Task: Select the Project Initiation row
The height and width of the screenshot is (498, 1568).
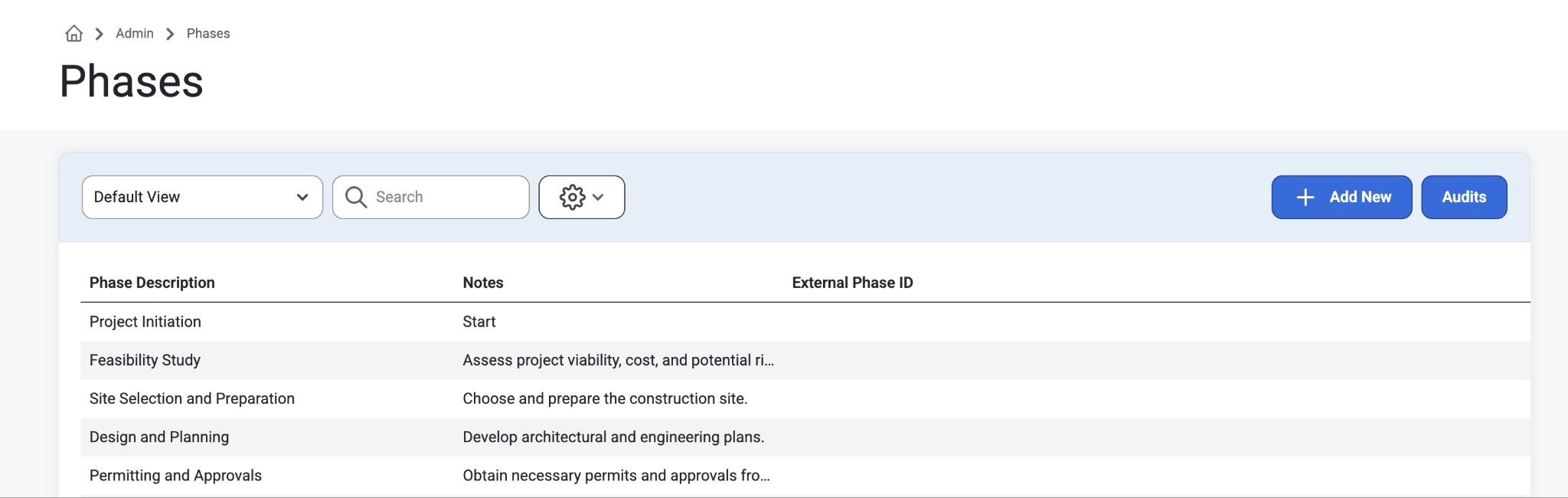Action: [x=805, y=322]
